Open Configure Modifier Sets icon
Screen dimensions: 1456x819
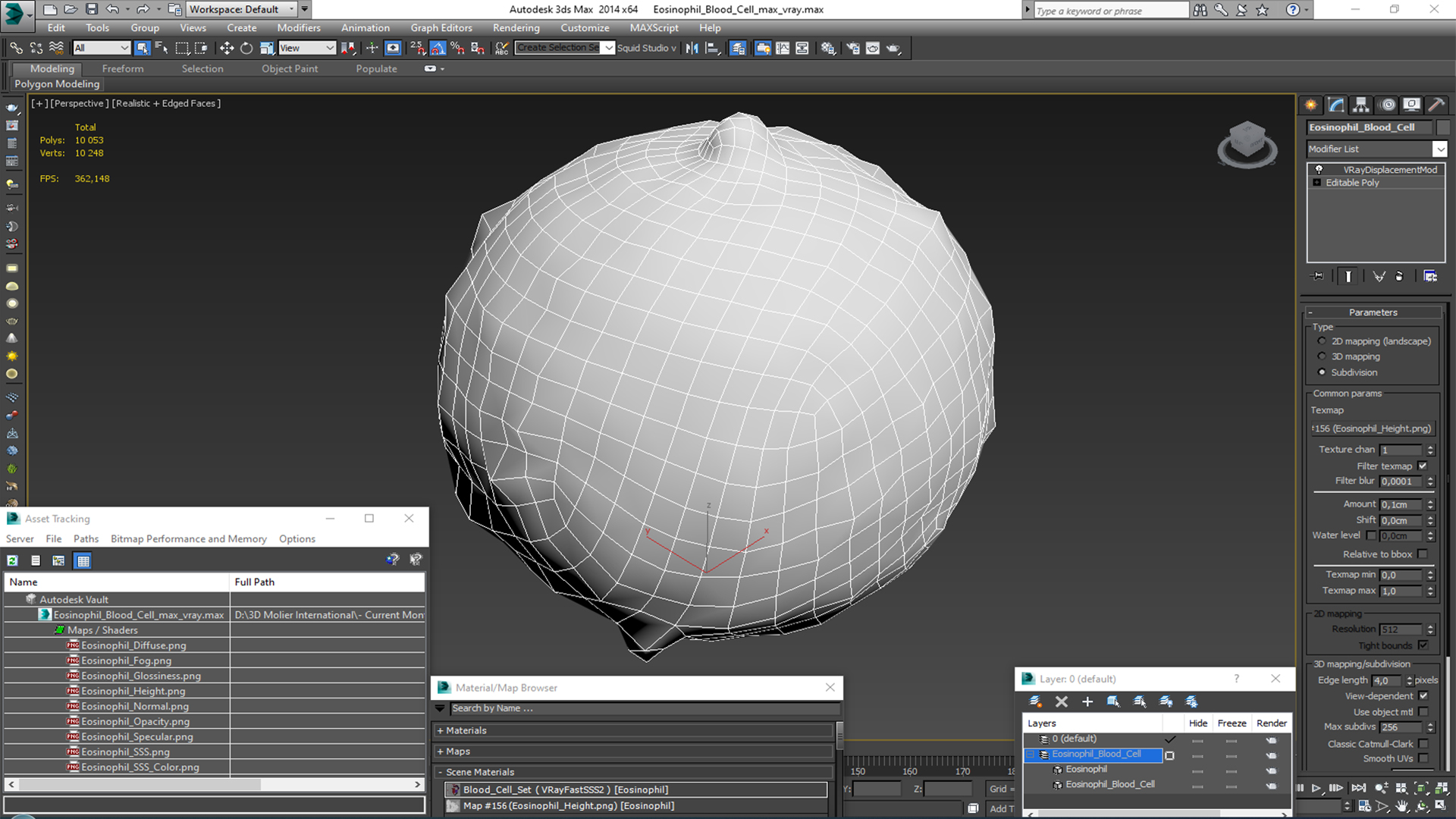[1430, 276]
